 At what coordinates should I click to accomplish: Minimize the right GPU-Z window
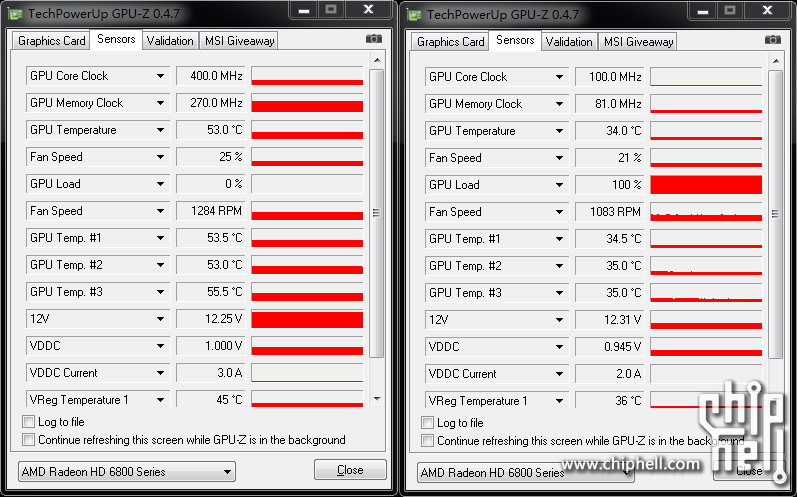(x=703, y=11)
